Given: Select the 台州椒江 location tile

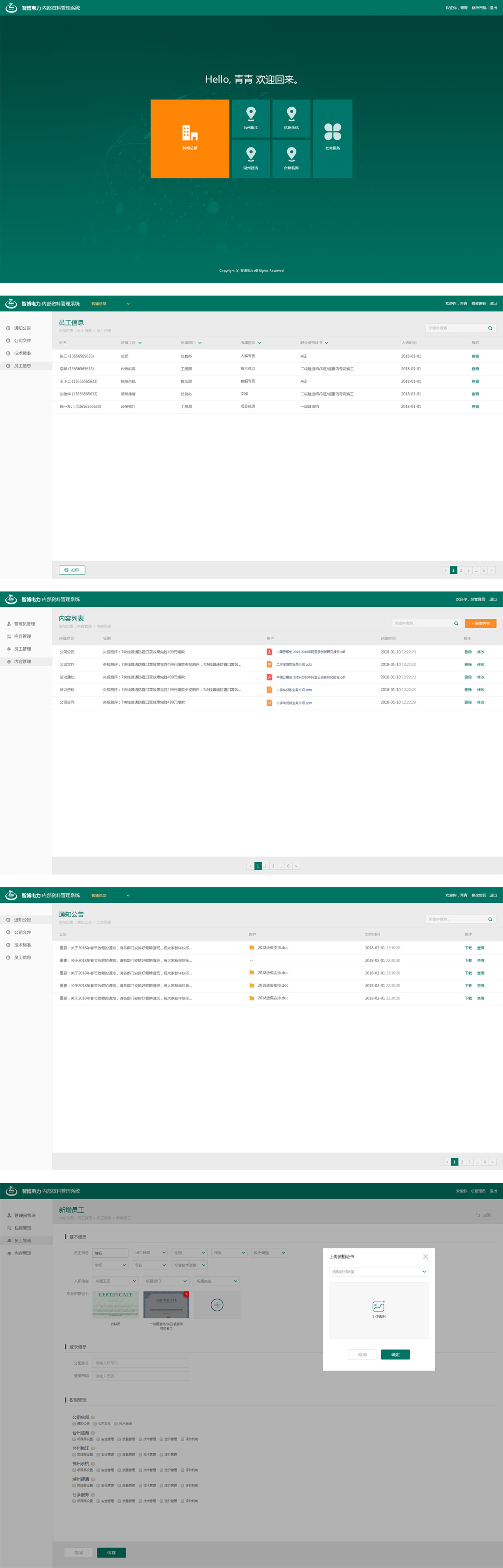Looking at the screenshot, I should (250, 118).
